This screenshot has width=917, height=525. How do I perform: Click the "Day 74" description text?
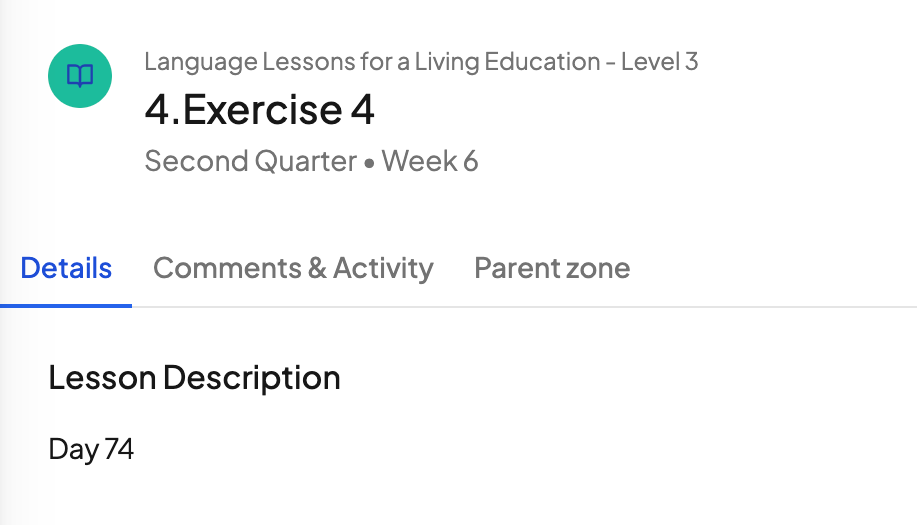(91, 450)
